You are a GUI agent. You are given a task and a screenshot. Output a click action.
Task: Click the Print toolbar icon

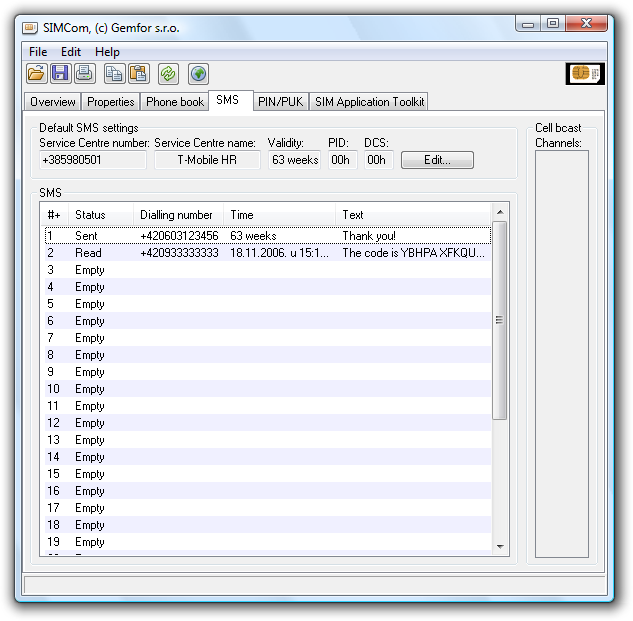(84, 73)
